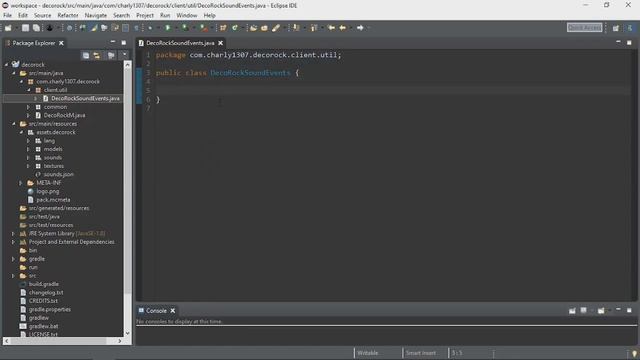640x360 pixels.
Task: Go to Last Edit Location arrow
Action: click(x=331, y=28)
